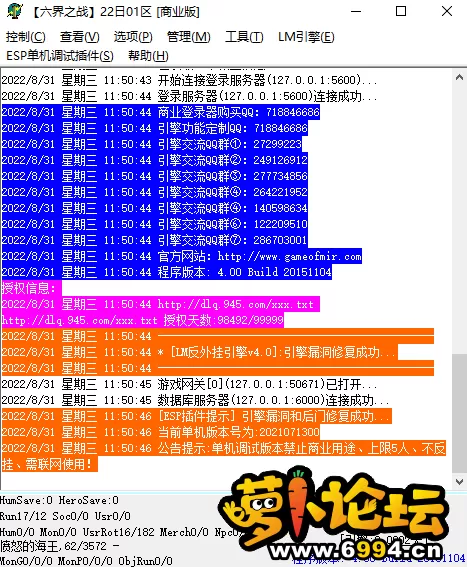
Task: Select log line 程序版本: 4.00 Build 20151104
Action: [166, 272]
